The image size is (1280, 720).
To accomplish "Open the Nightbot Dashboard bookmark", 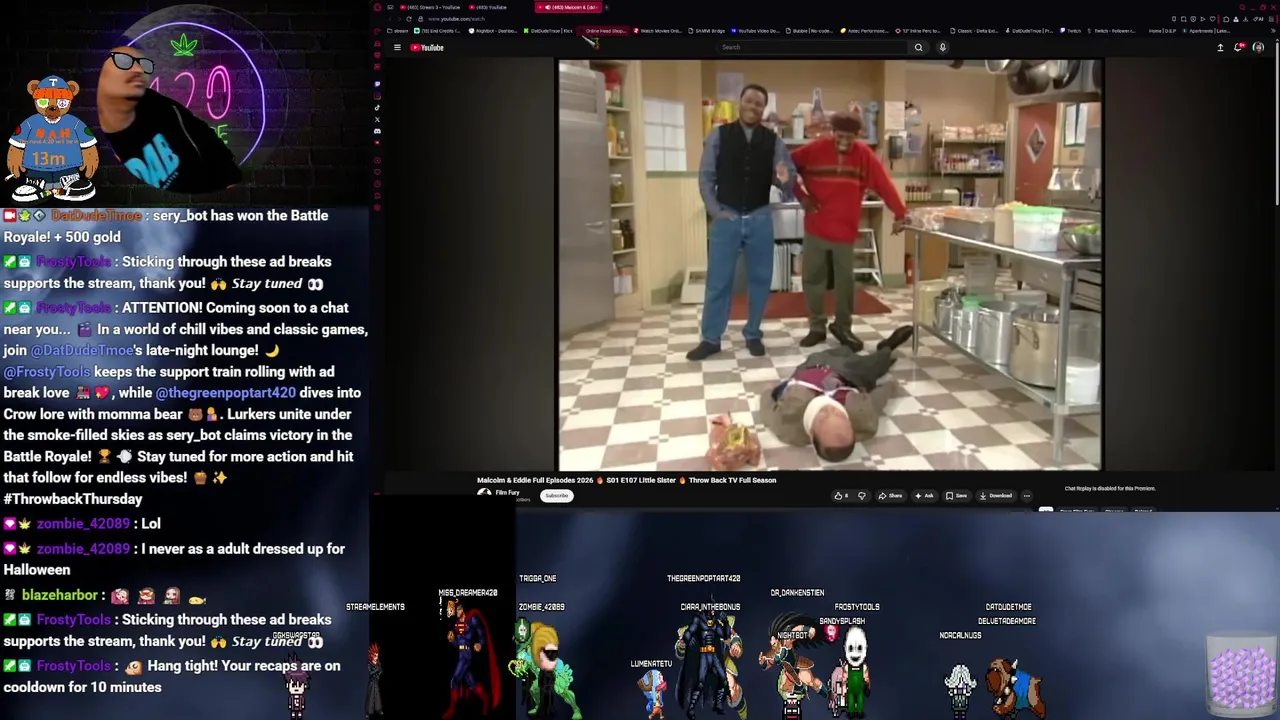I will point(493,31).
